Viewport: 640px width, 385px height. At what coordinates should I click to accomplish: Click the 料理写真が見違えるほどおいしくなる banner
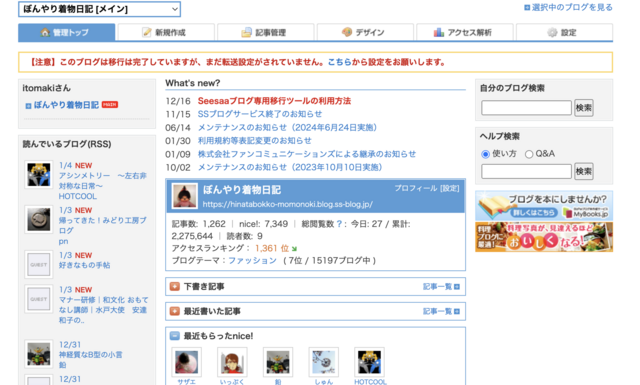(x=544, y=237)
